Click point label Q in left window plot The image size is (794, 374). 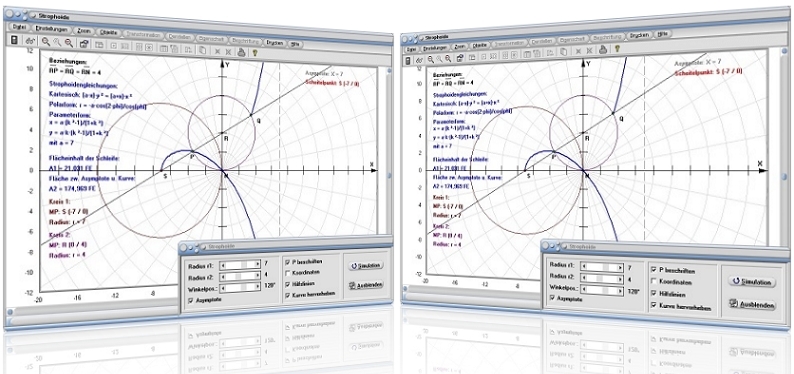coord(258,120)
